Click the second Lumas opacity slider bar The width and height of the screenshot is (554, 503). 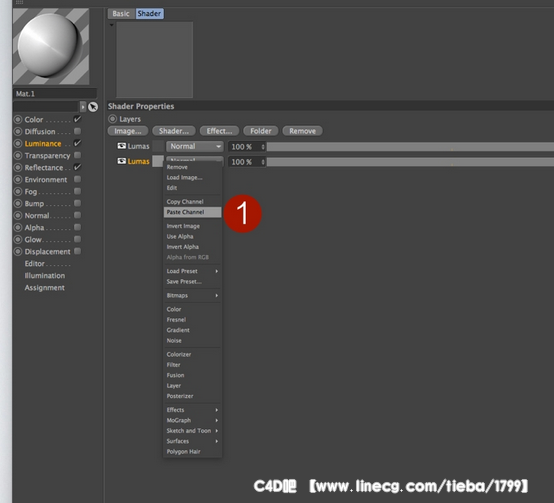click(x=410, y=162)
